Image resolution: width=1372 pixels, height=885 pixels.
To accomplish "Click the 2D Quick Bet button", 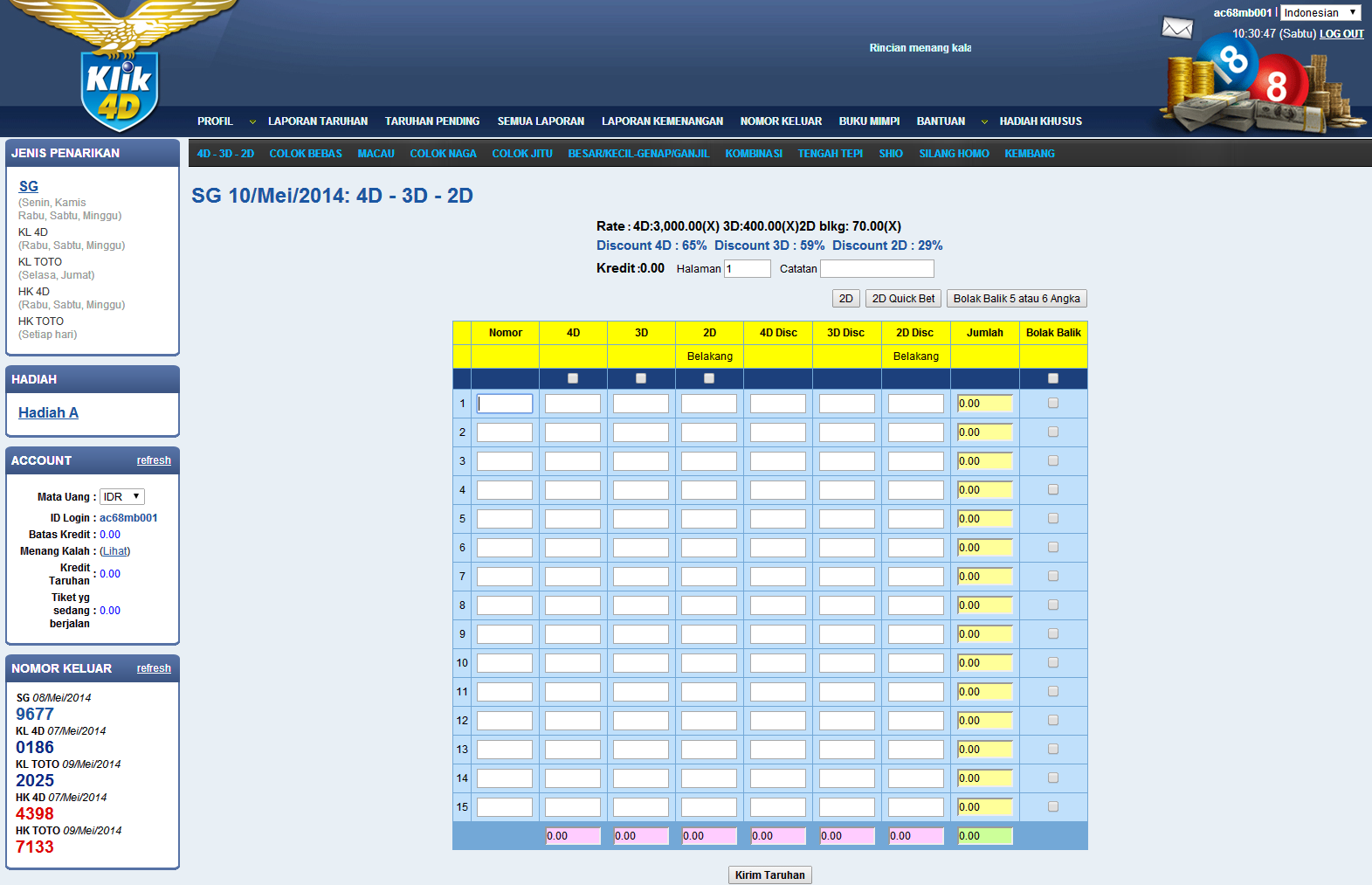I will pyautogui.click(x=903, y=299).
